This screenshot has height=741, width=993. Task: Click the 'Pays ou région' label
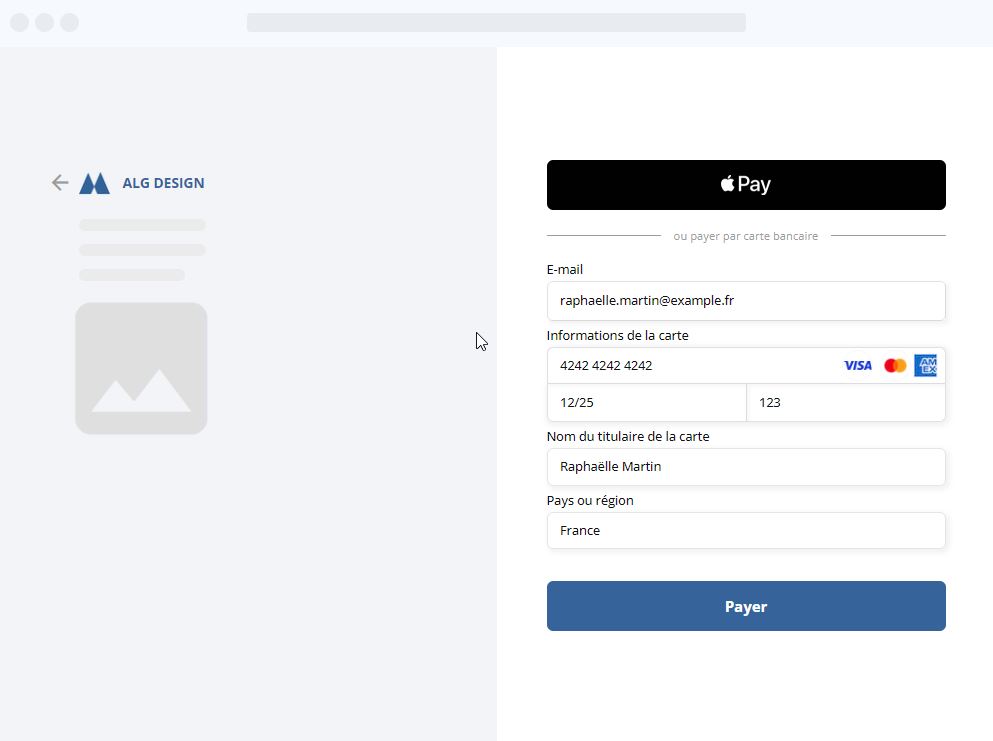point(590,501)
